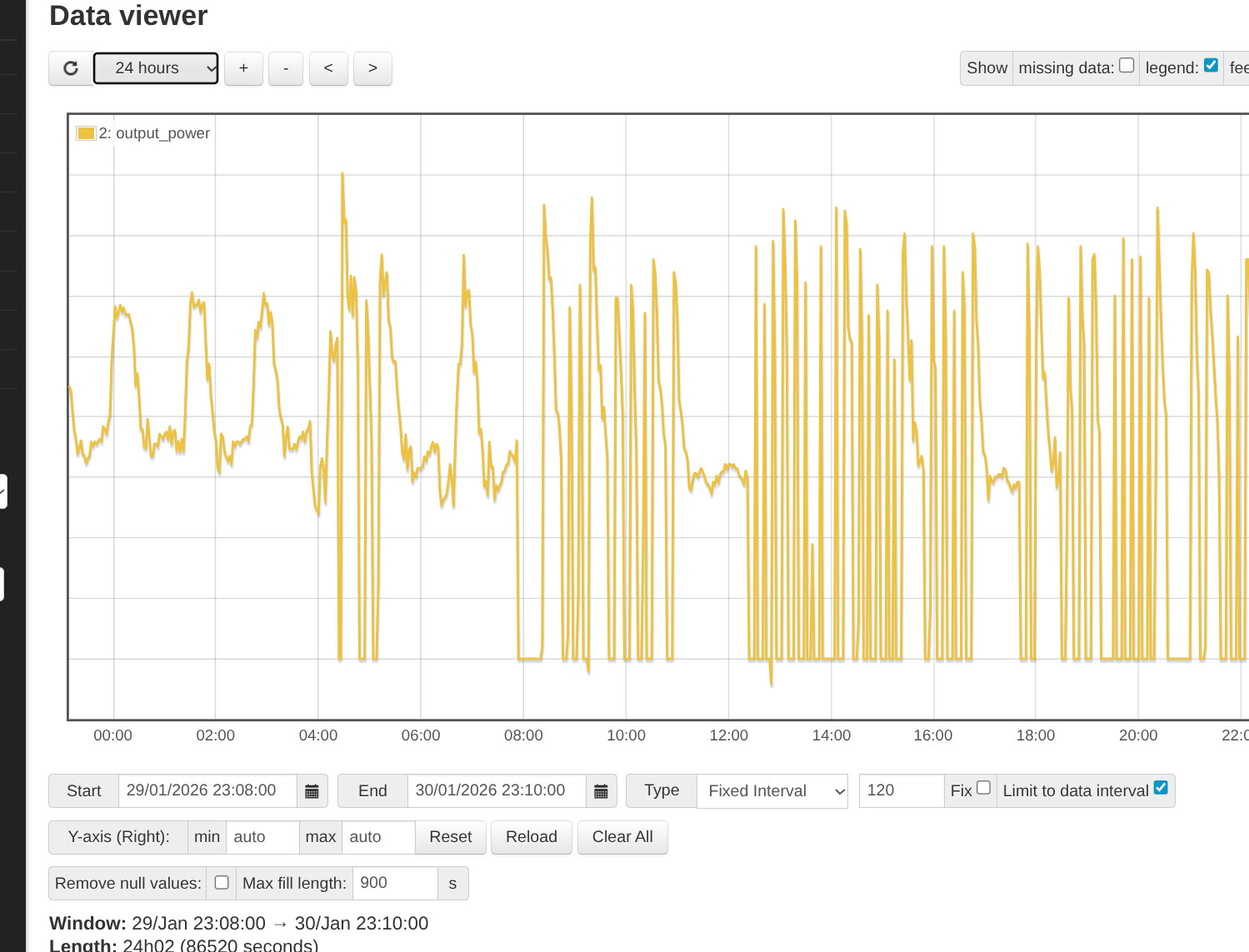Enable Remove null values checkbox

tap(222, 883)
